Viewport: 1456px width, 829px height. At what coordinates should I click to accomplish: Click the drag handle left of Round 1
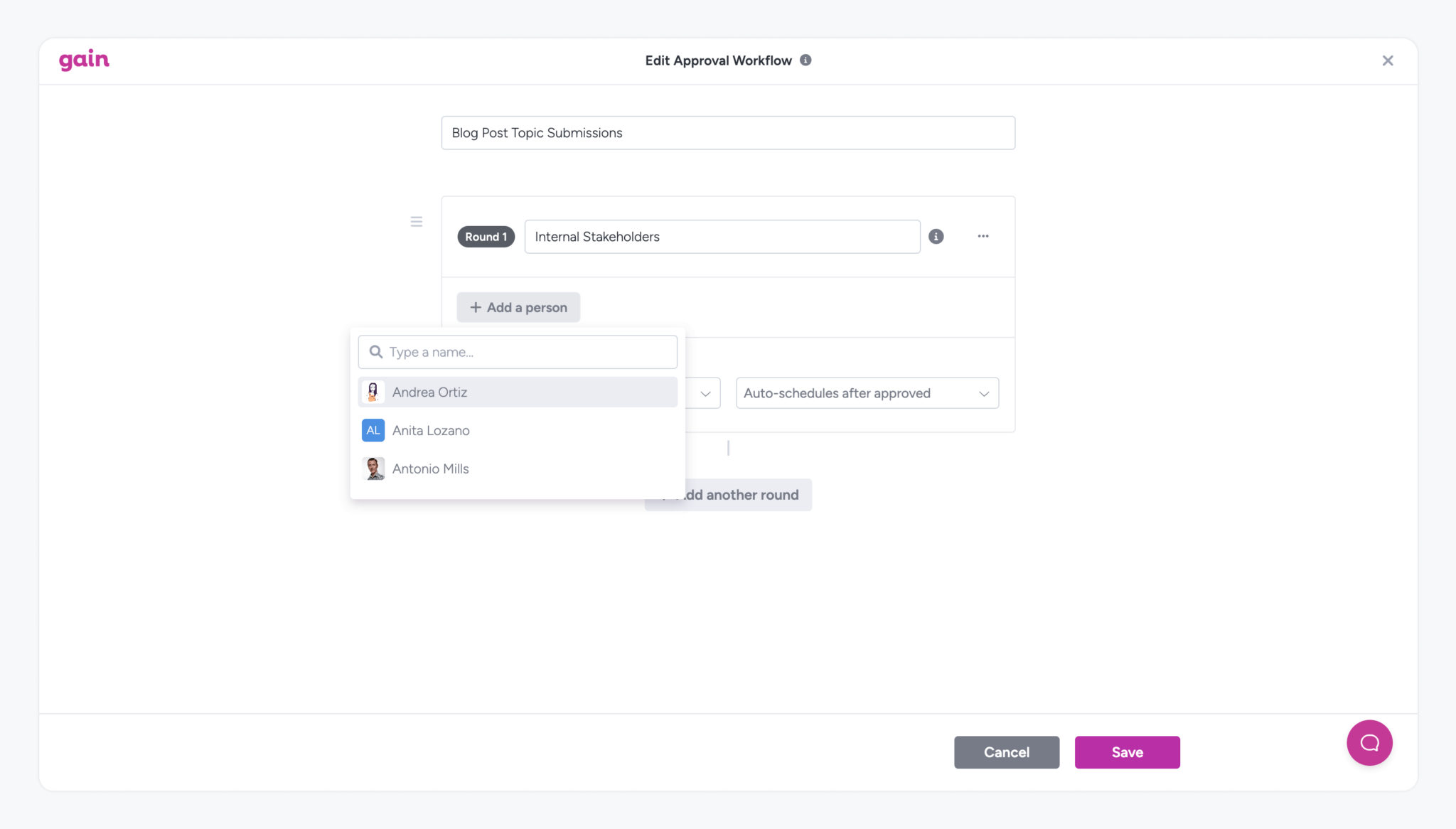(x=417, y=221)
